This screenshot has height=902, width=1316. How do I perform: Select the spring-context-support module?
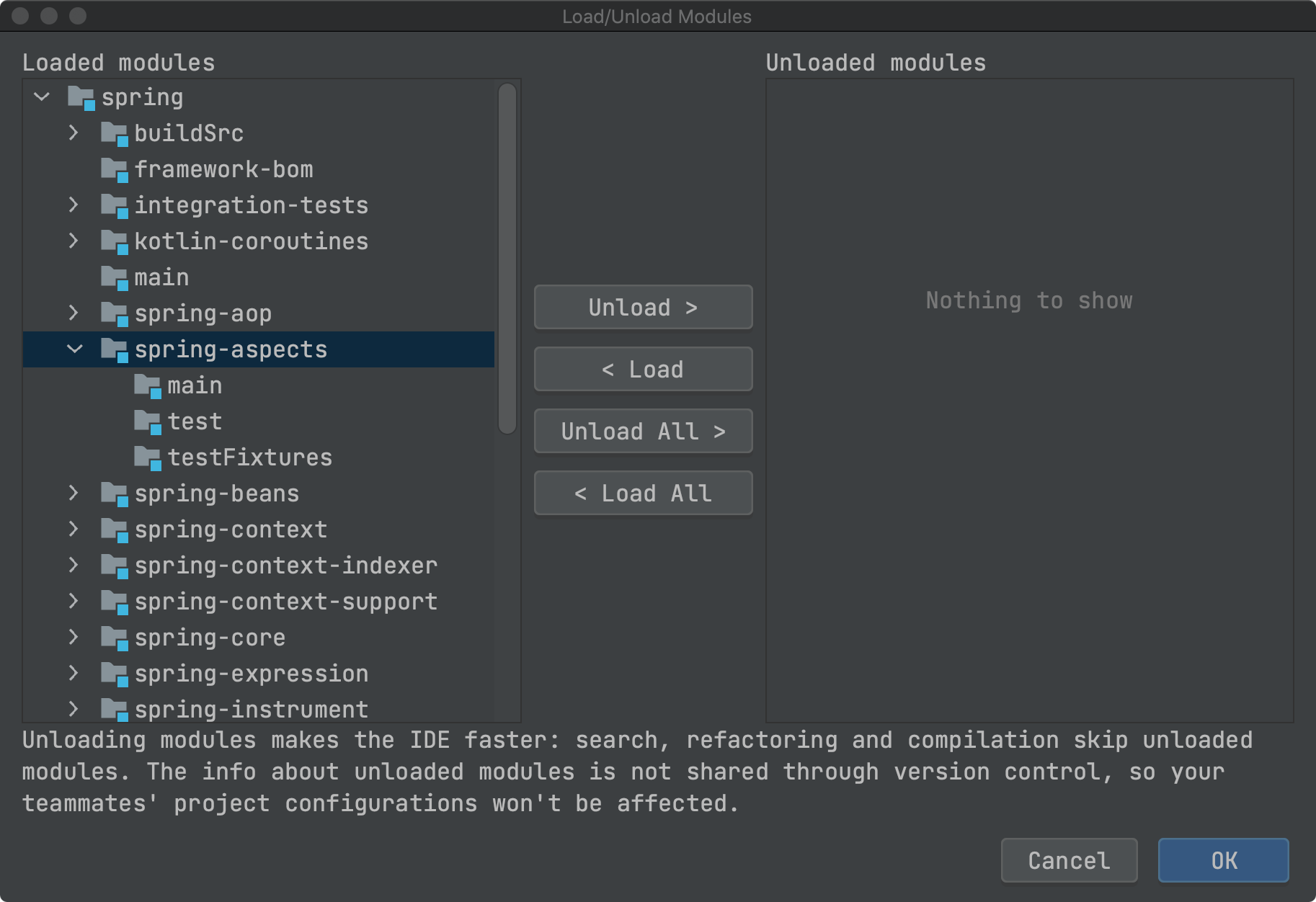tap(285, 602)
